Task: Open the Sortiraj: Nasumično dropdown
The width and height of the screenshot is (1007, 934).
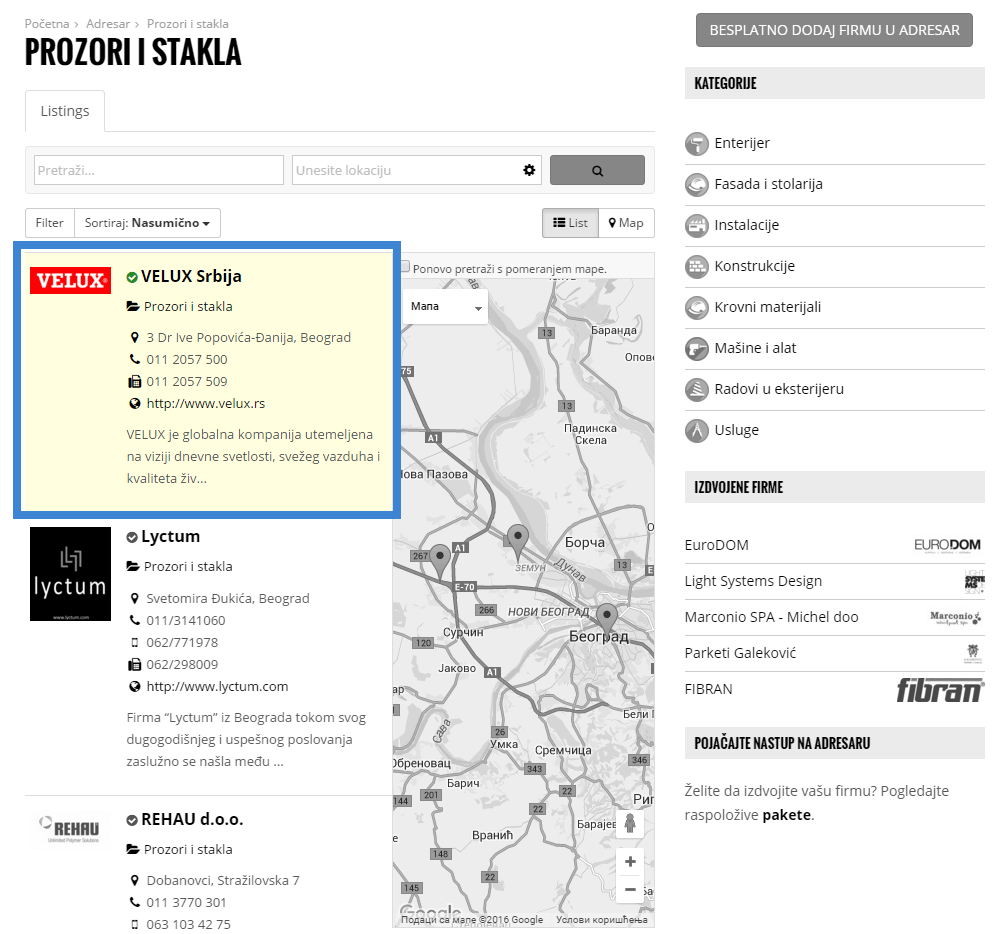Action: point(147,223)
